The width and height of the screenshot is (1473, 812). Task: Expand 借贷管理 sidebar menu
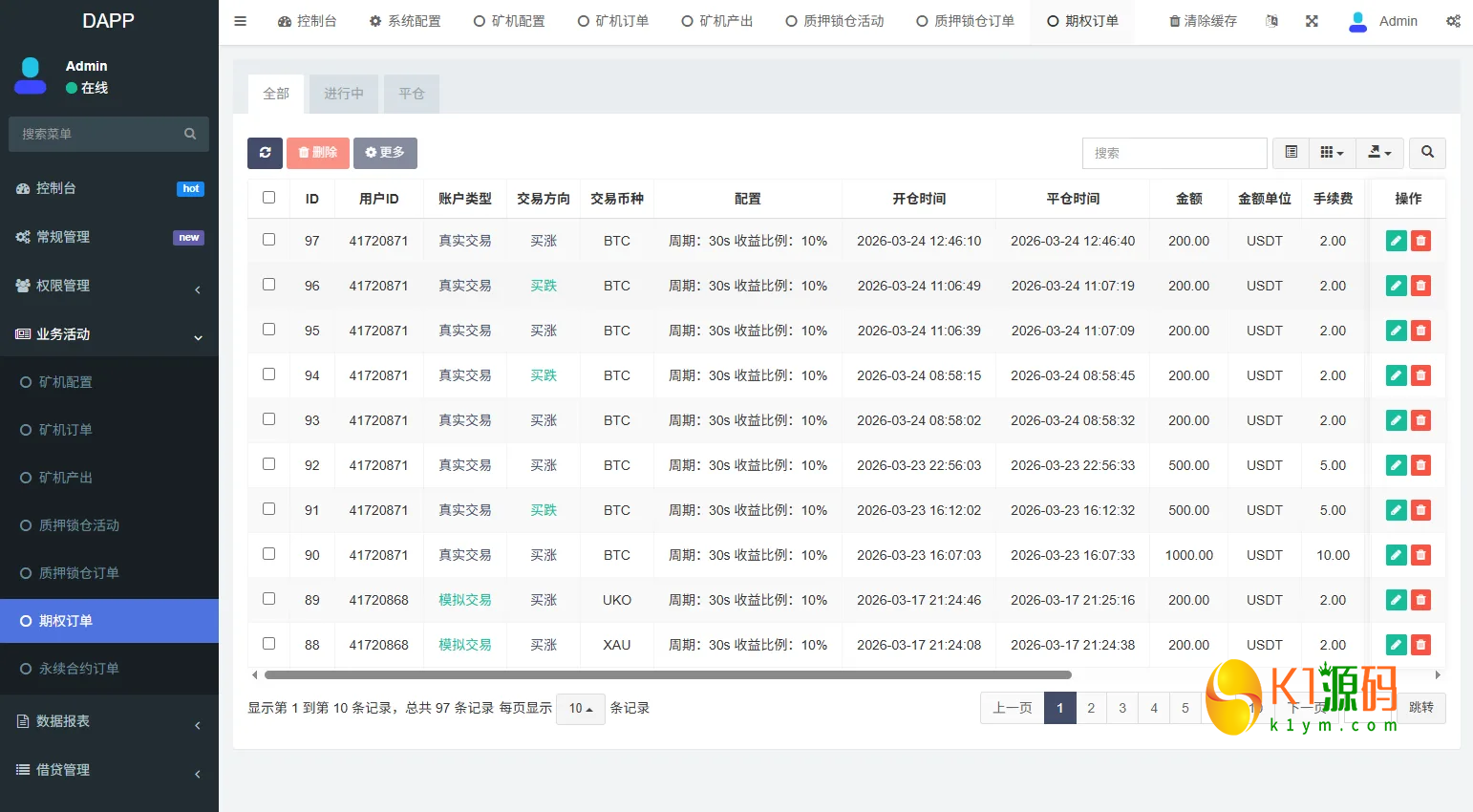coord(109,770)
